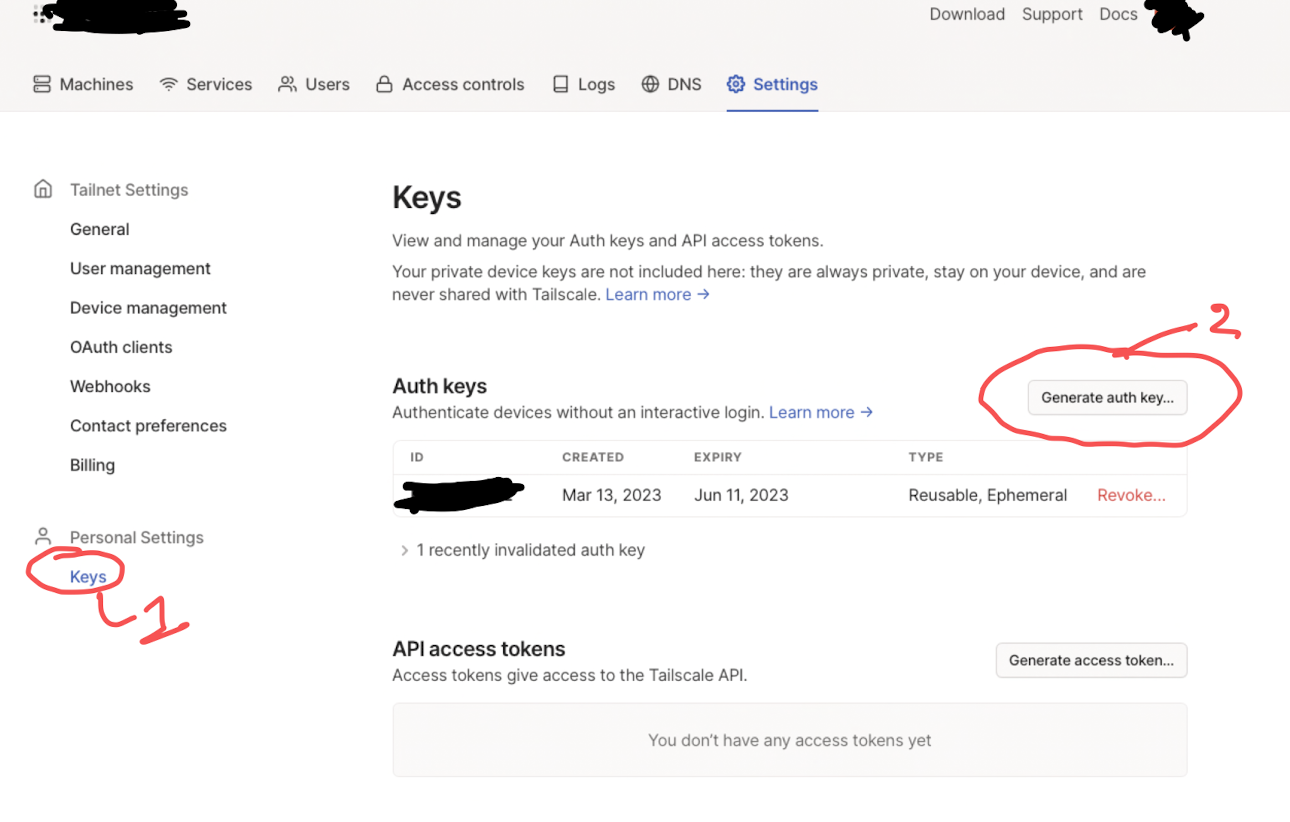
Task: Open Docs from the top bar
Action: tap(1118, 14)
